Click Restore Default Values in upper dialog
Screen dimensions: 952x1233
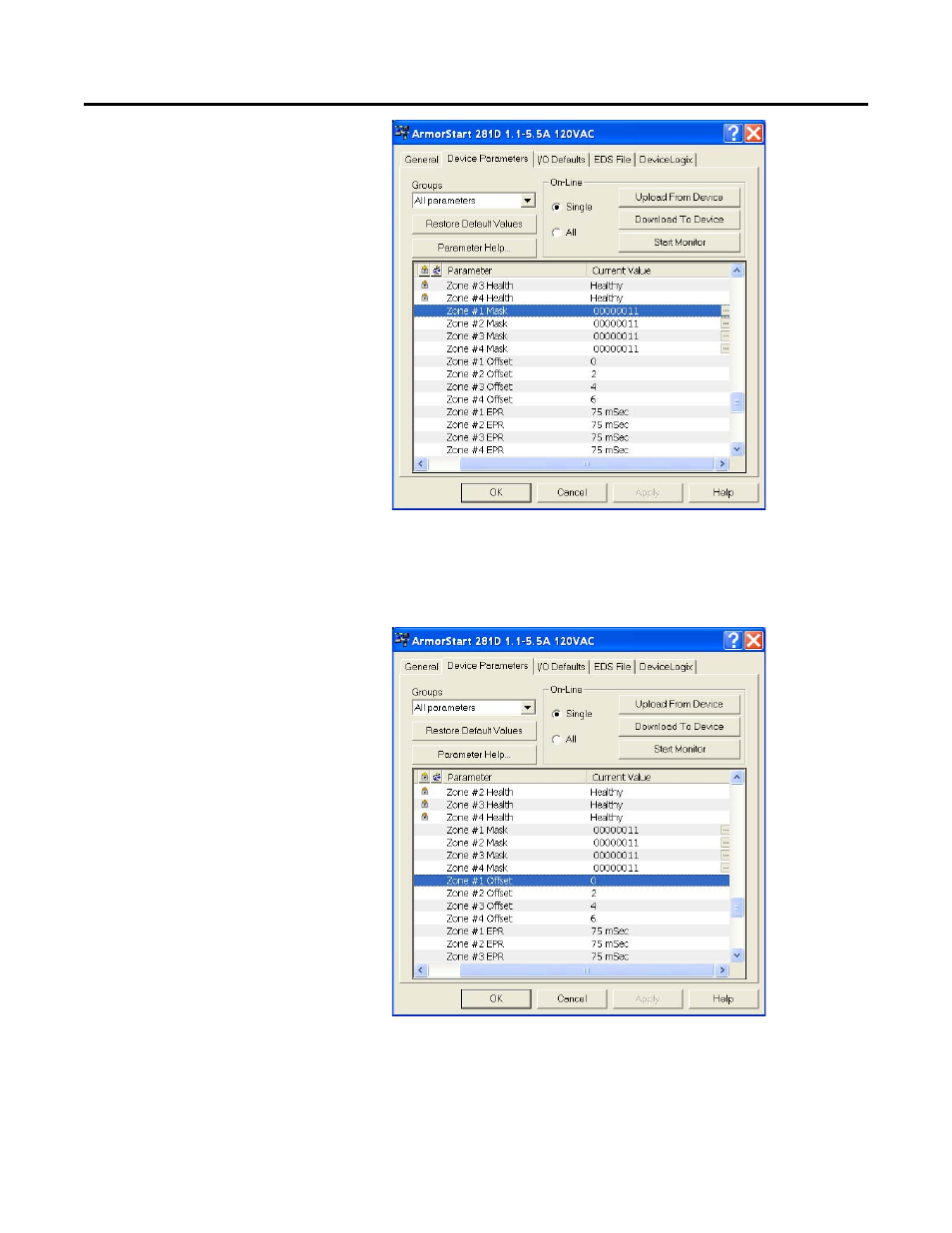pos(474,224)
